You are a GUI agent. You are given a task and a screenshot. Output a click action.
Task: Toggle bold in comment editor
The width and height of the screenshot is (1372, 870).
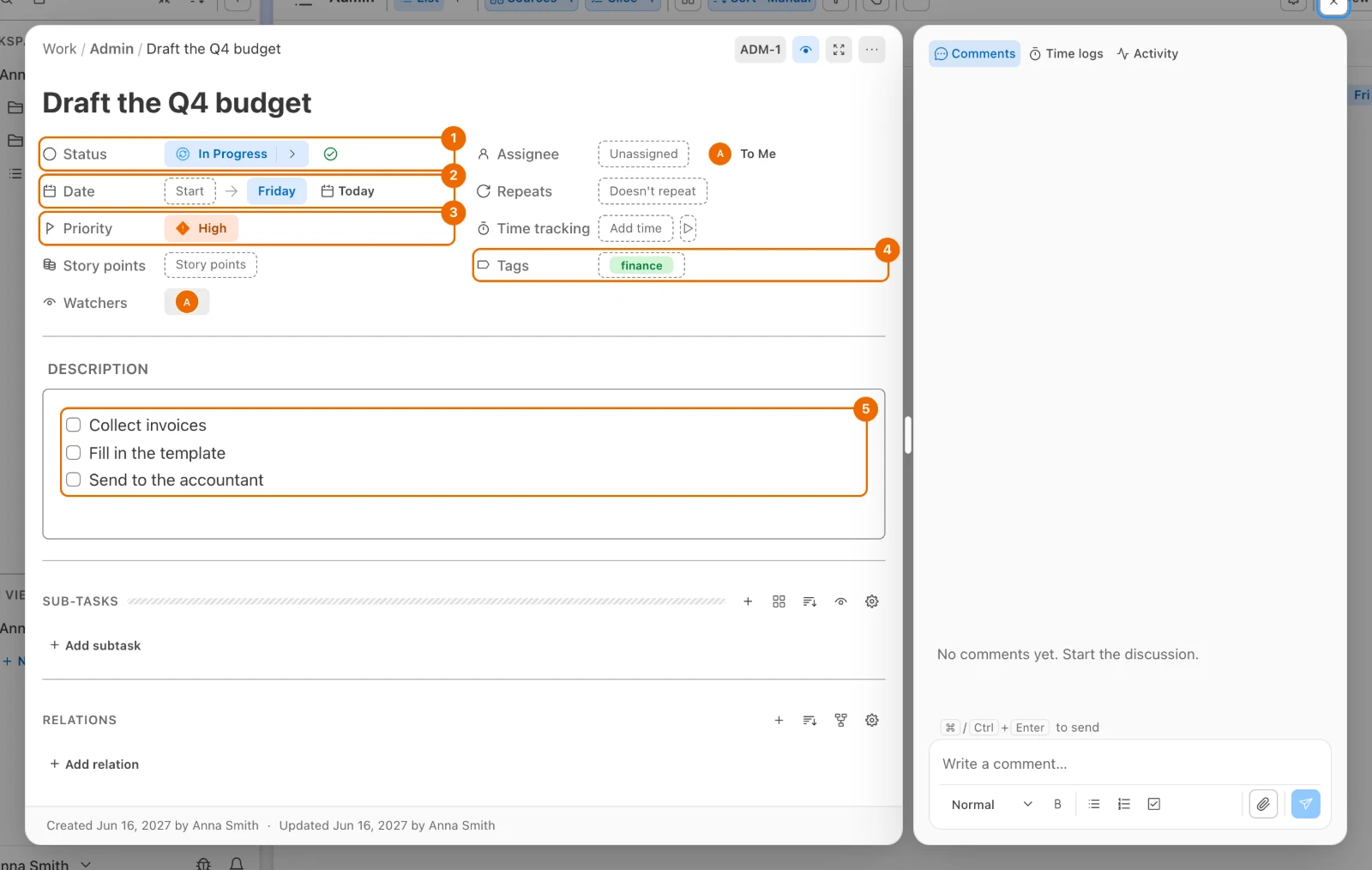tap(1057, 805)
